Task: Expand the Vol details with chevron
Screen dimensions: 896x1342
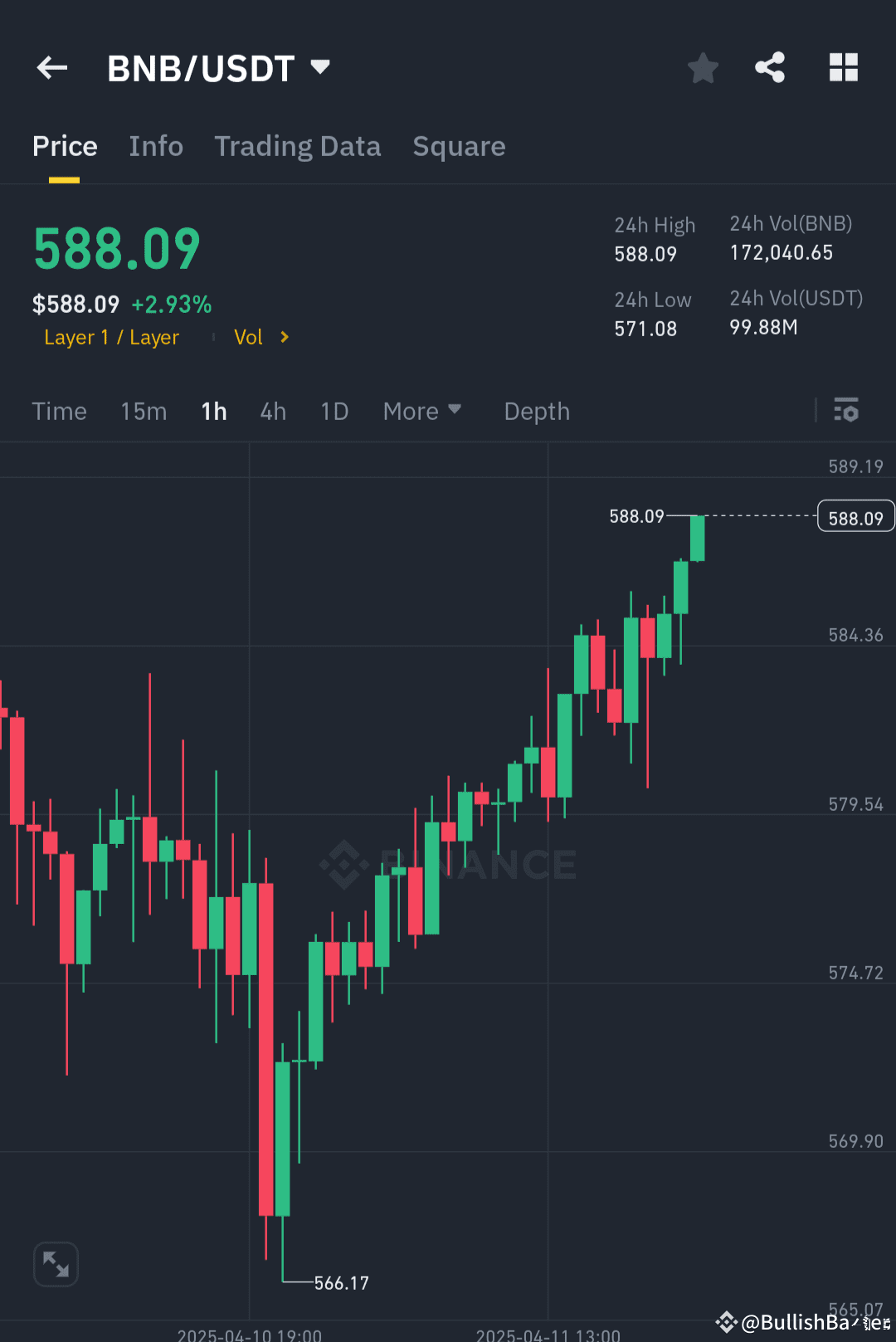Action: pyautogui.click(x=283, y=337)
